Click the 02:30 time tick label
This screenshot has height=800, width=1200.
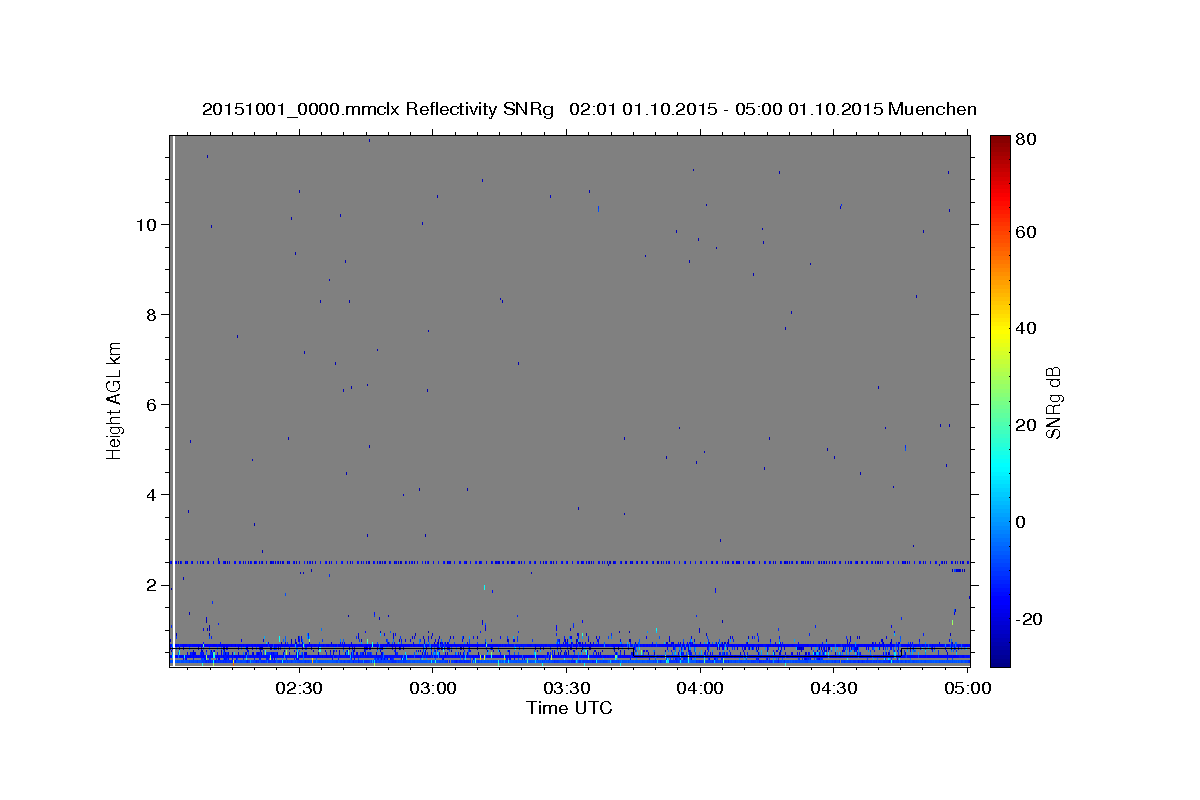click(x=299, y=688)
